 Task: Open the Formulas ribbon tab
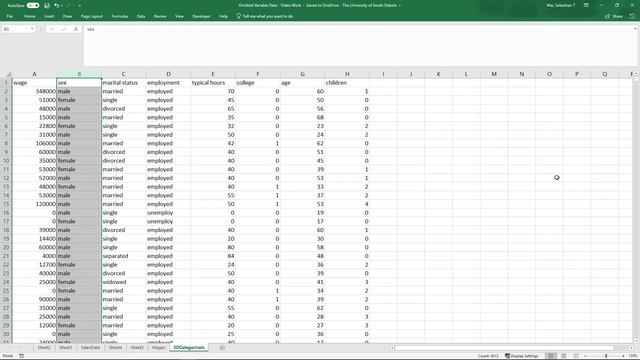120,16
